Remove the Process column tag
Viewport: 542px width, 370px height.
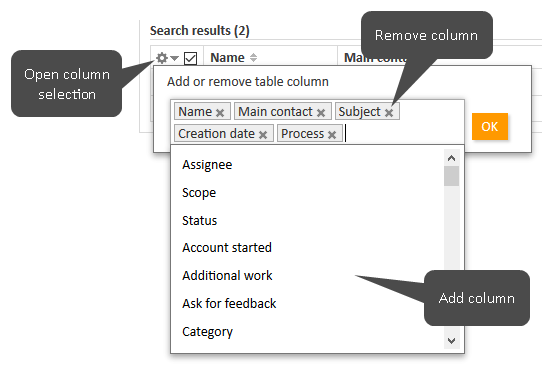[x=332, y=135]
